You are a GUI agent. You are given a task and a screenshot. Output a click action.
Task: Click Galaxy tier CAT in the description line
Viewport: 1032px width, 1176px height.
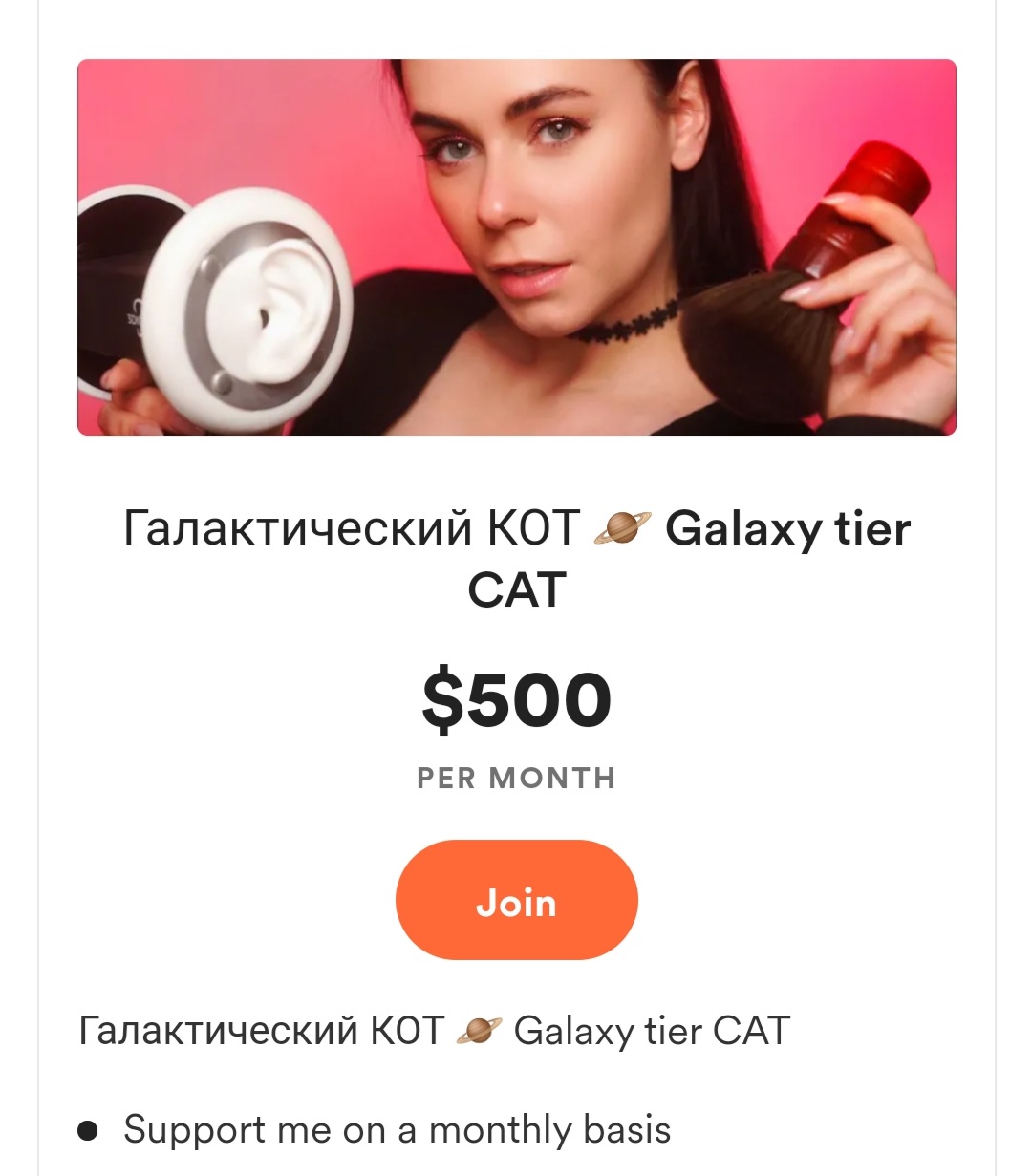point(653,1032)
